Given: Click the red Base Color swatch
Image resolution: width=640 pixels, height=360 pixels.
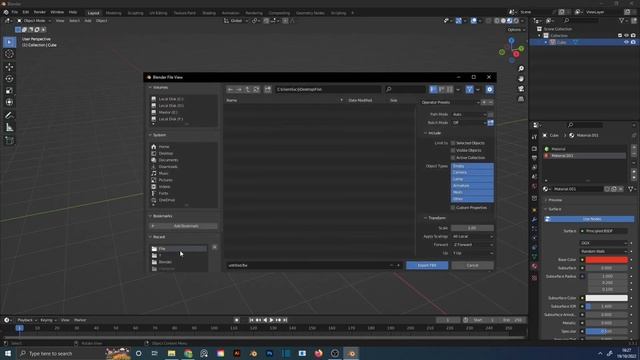Looking at the screenshot, I should 607,260.
